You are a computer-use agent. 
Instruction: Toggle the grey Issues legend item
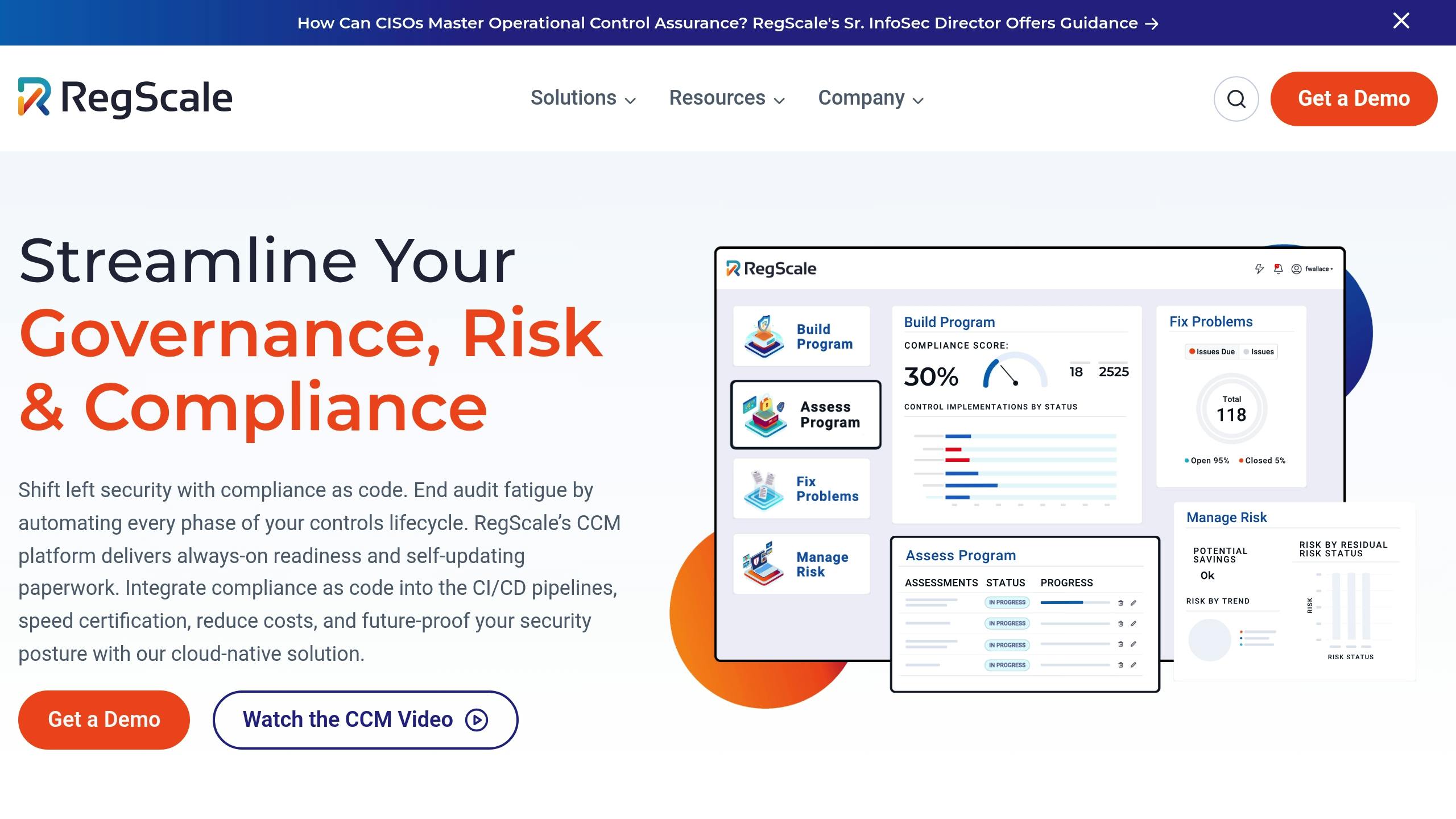pos(1258,351)
